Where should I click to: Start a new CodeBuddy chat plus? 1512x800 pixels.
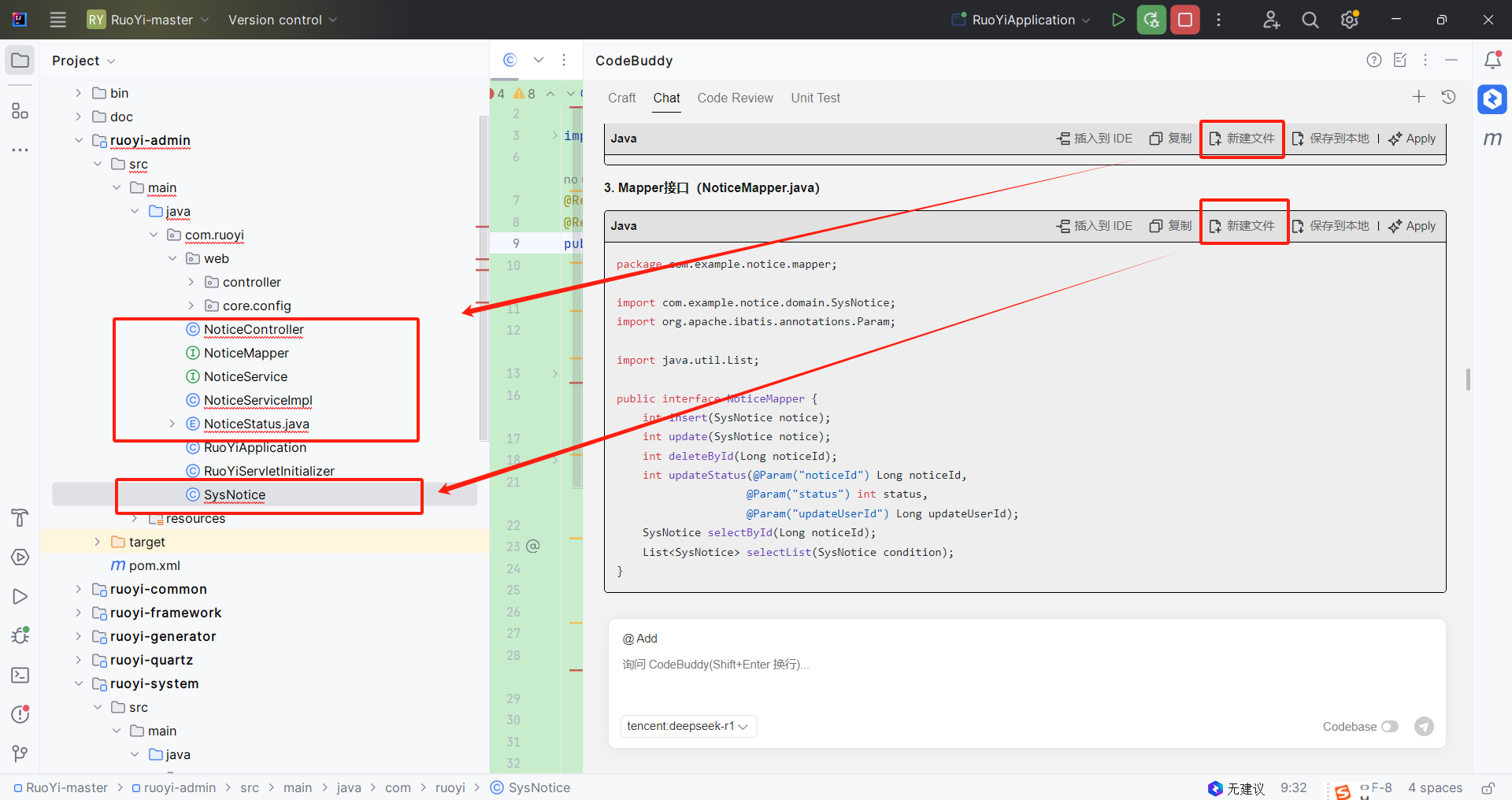1419,96
